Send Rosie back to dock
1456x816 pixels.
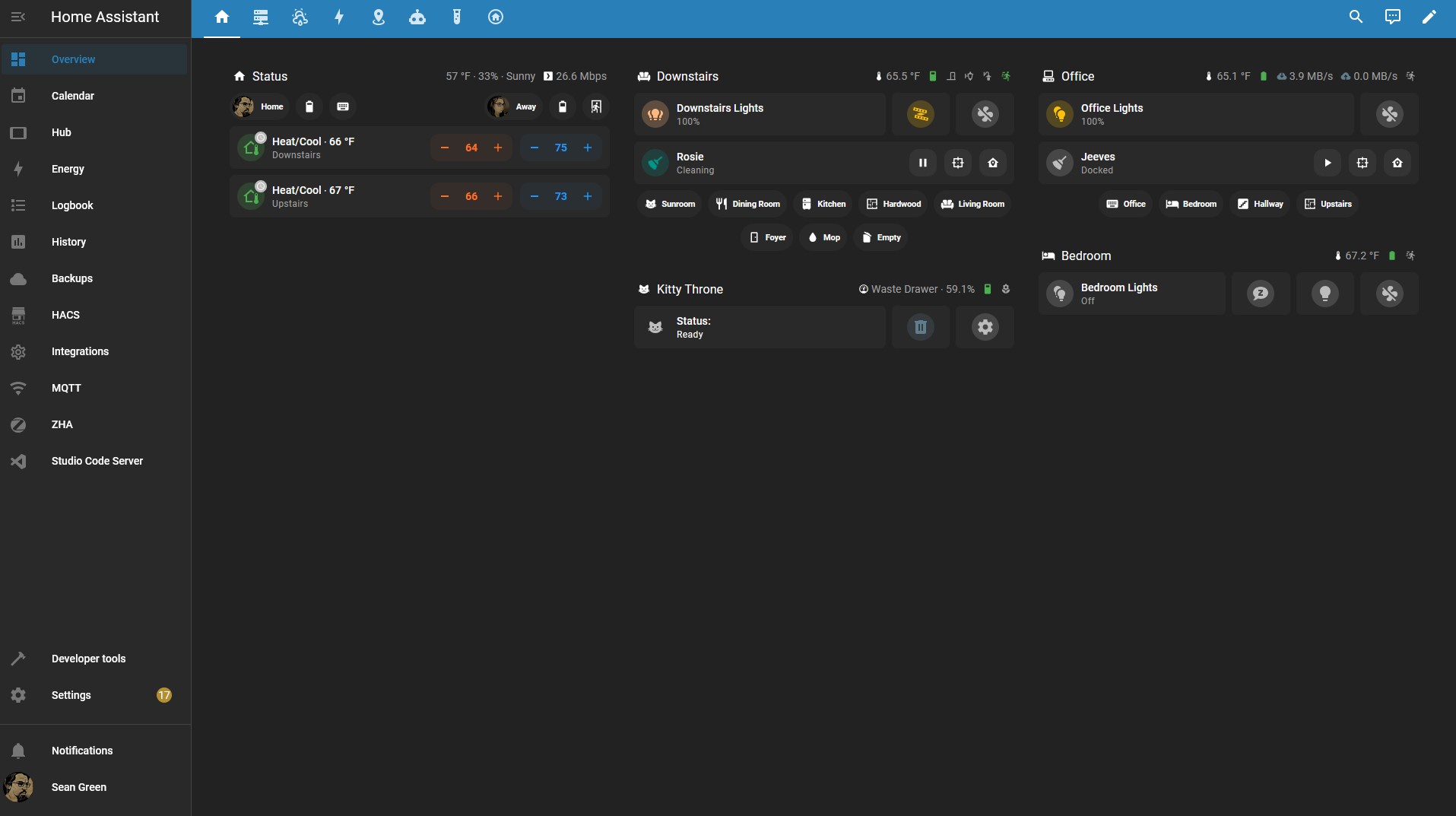pos(993,163)
